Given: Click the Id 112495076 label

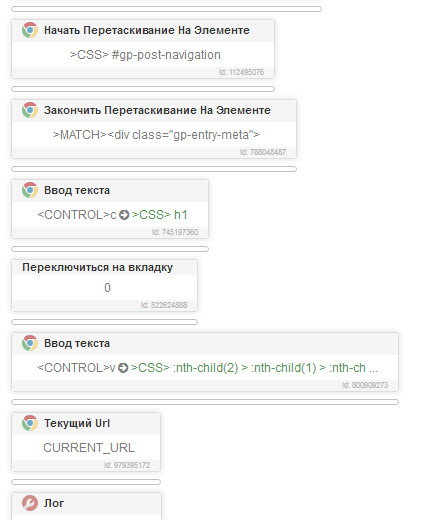Looking at the screenshot, I should tap(241, 72).
